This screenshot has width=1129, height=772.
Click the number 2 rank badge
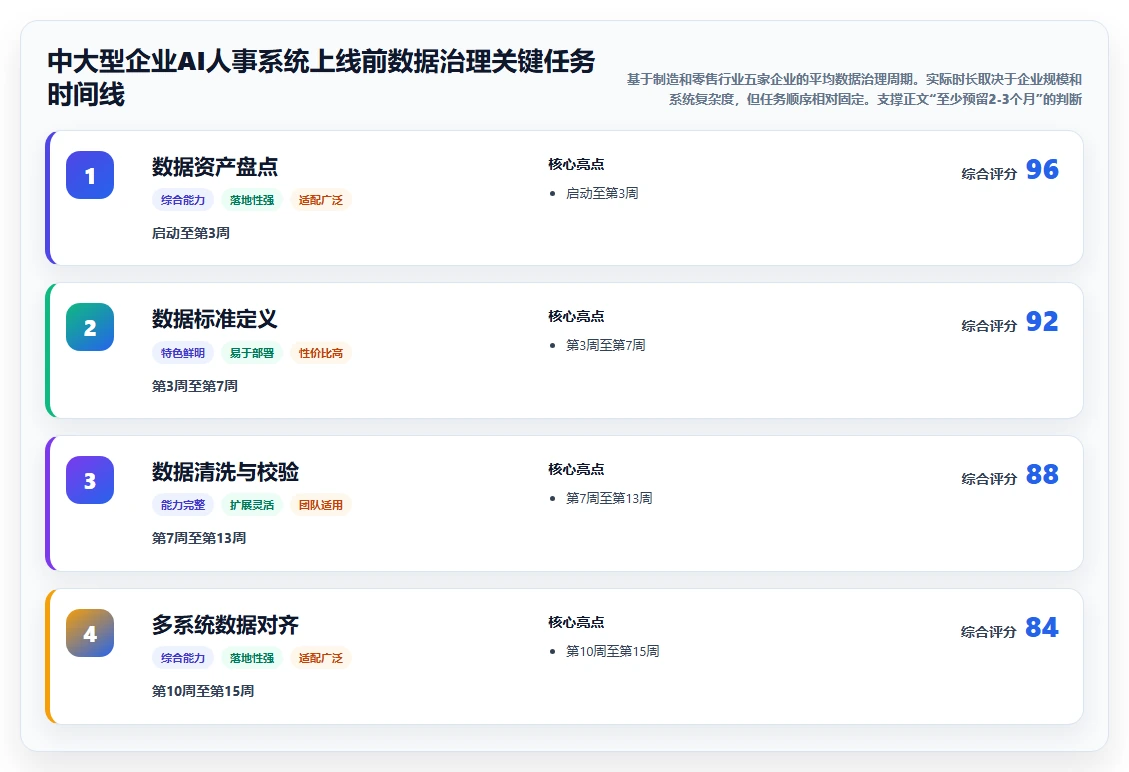[x=90, y=327]
